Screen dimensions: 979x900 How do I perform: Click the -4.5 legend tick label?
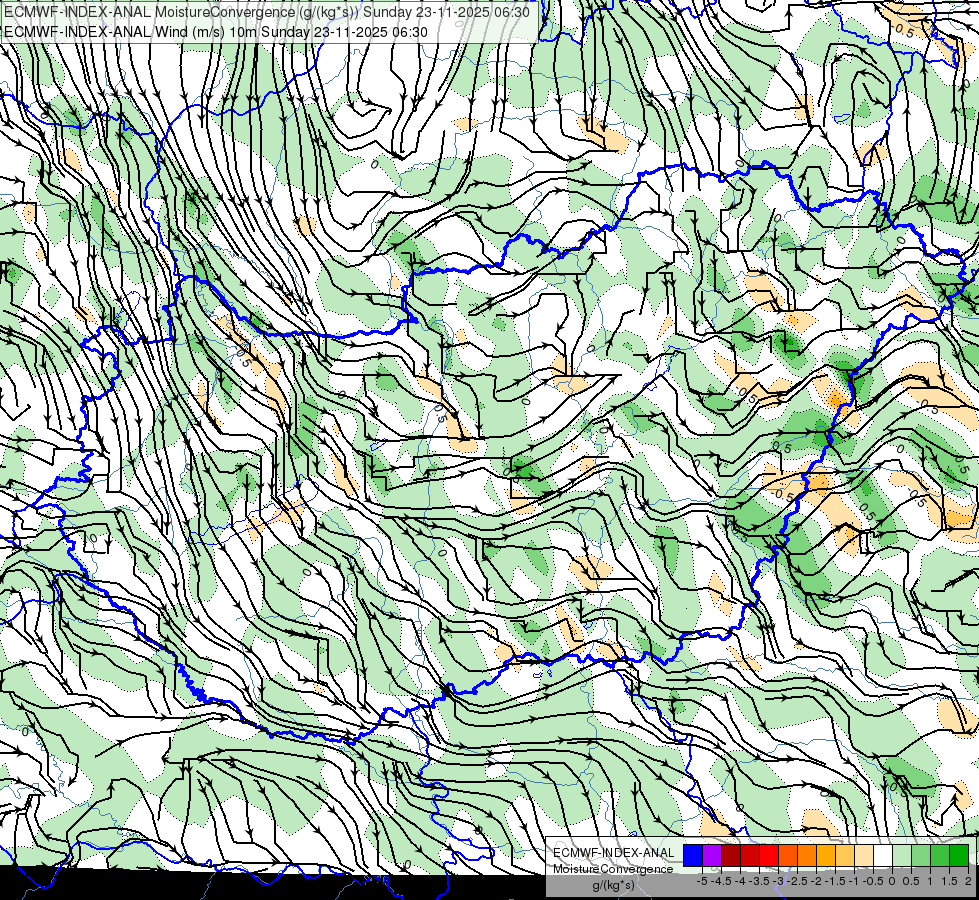coord(721,881)
